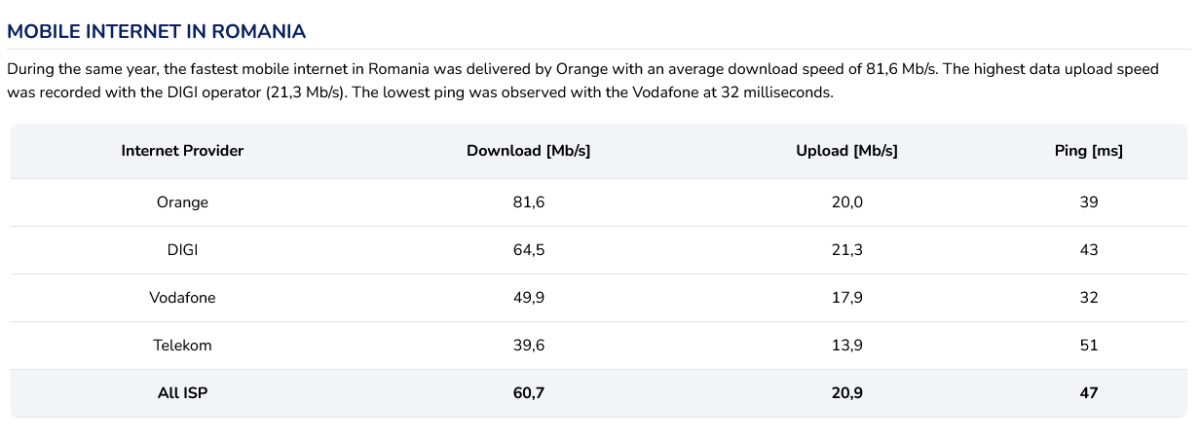Select the Vodafone provider cell
The height and width of the screenshot is (439, 1200).
point(182,298)
